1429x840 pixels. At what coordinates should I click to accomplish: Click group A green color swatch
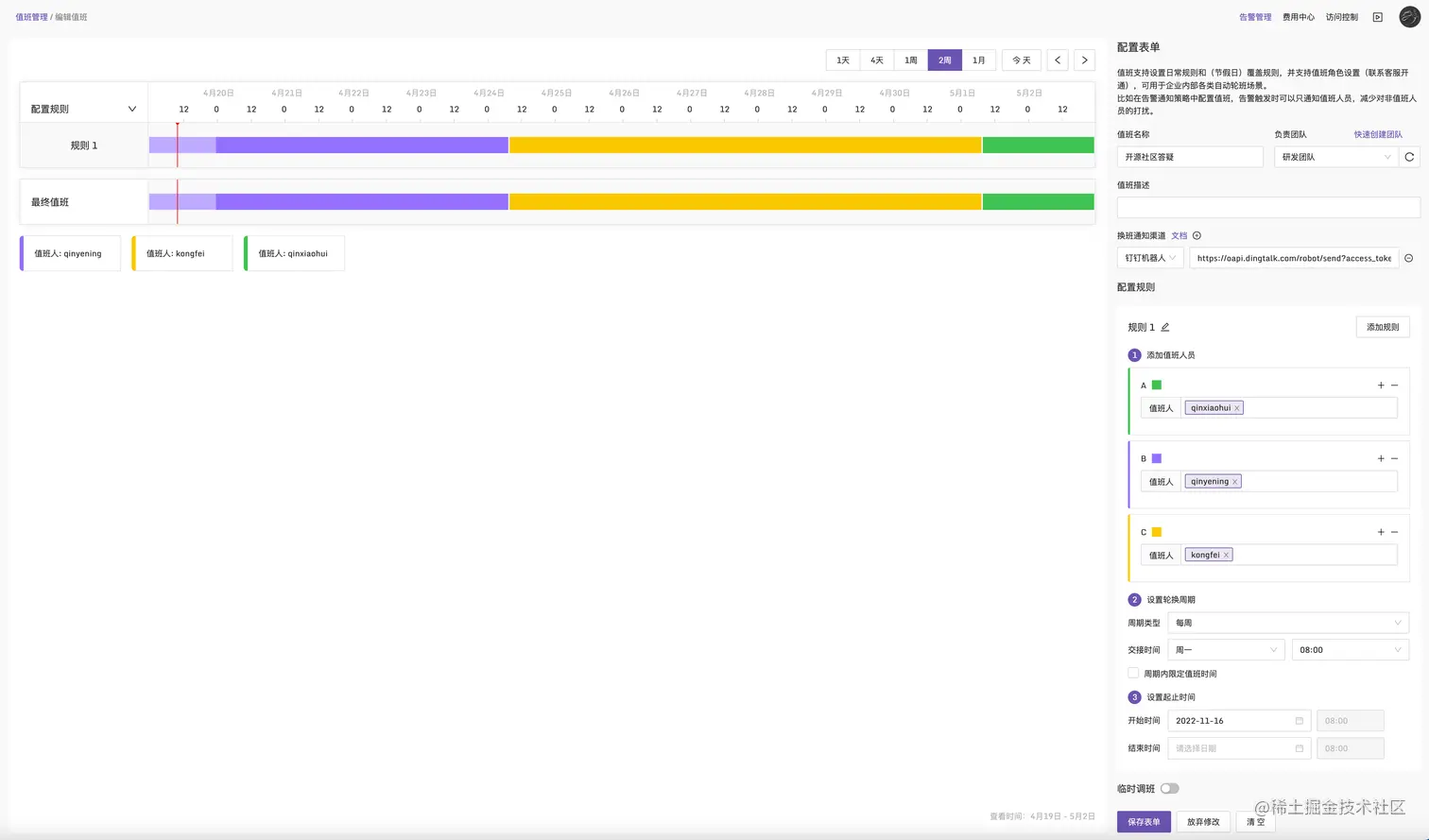pyautogui.click(x=1157, y=385)
